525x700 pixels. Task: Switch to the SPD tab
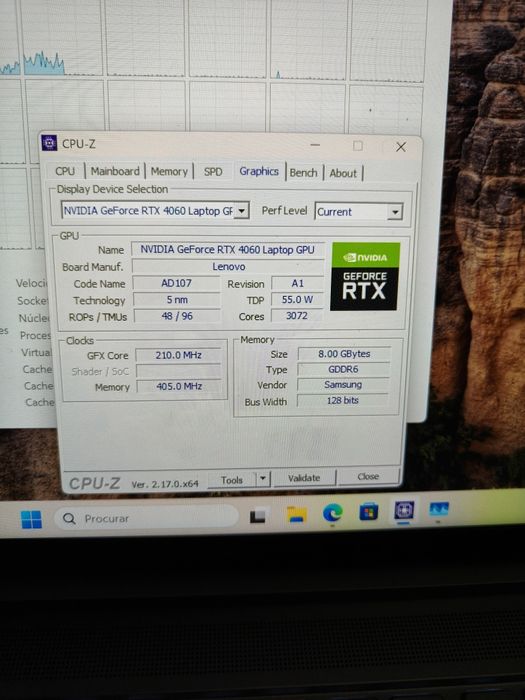213,172
